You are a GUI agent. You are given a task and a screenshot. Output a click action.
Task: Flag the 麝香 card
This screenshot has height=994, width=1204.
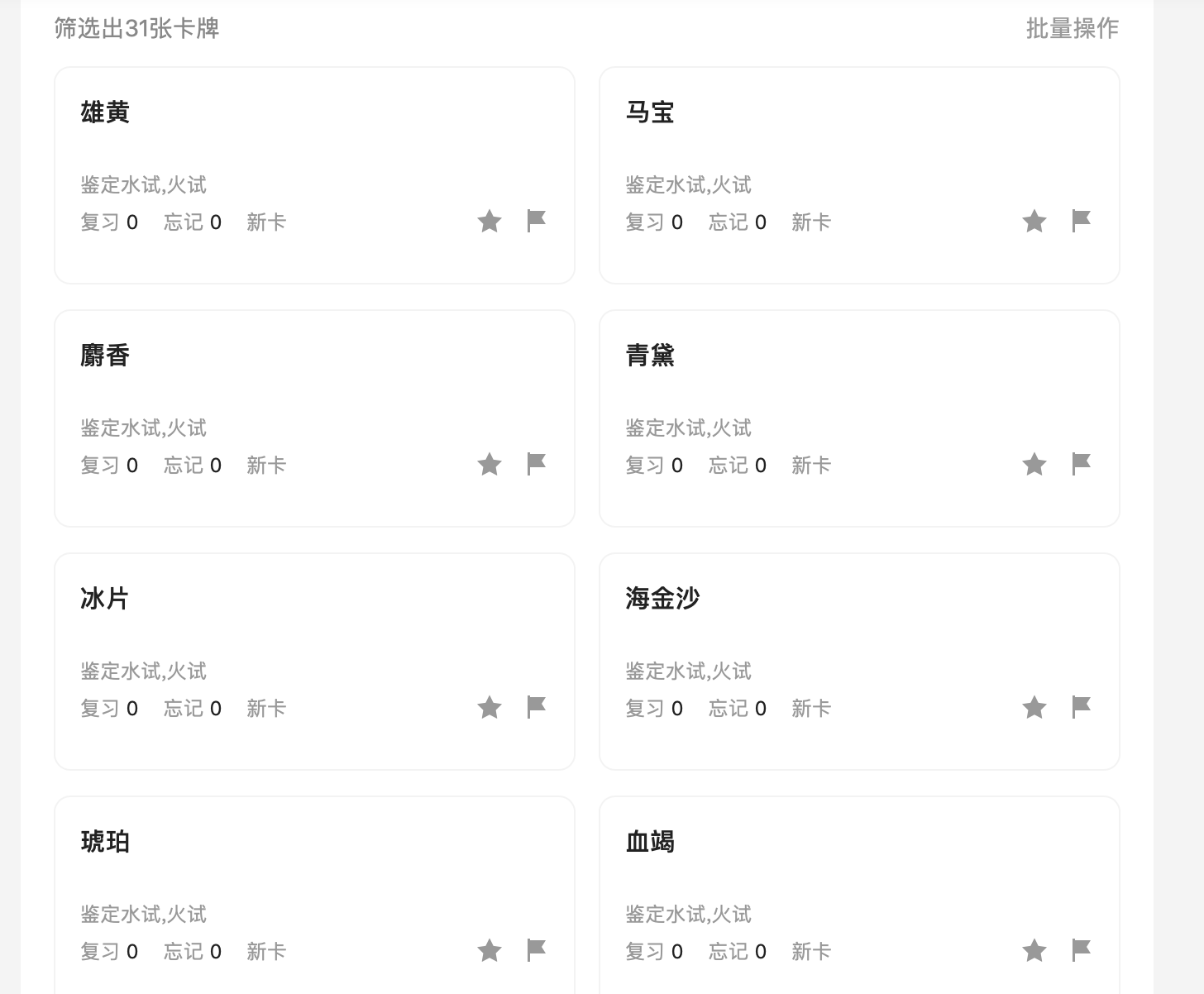tap(537, 464)
